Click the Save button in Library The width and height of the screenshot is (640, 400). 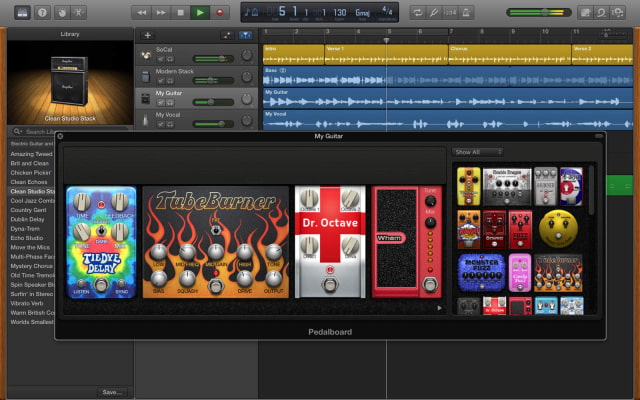[111, 392]
